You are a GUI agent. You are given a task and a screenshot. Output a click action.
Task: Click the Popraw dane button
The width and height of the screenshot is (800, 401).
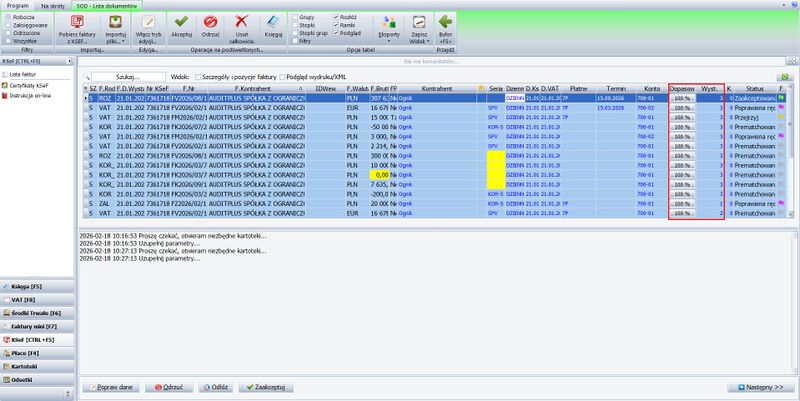pyautogui.click(x=110, y=387)
